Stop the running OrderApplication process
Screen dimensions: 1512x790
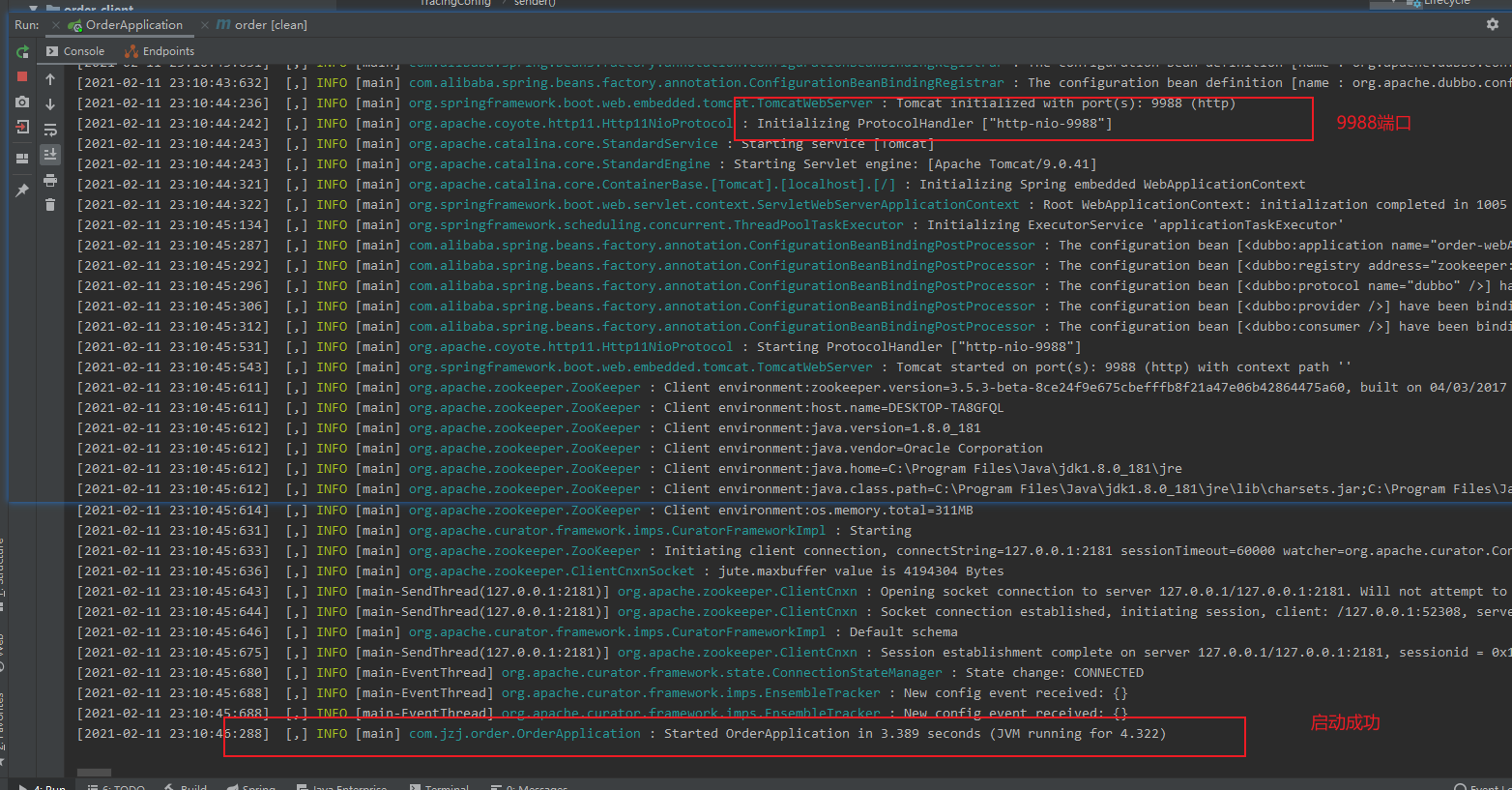[x=22, y=76]
